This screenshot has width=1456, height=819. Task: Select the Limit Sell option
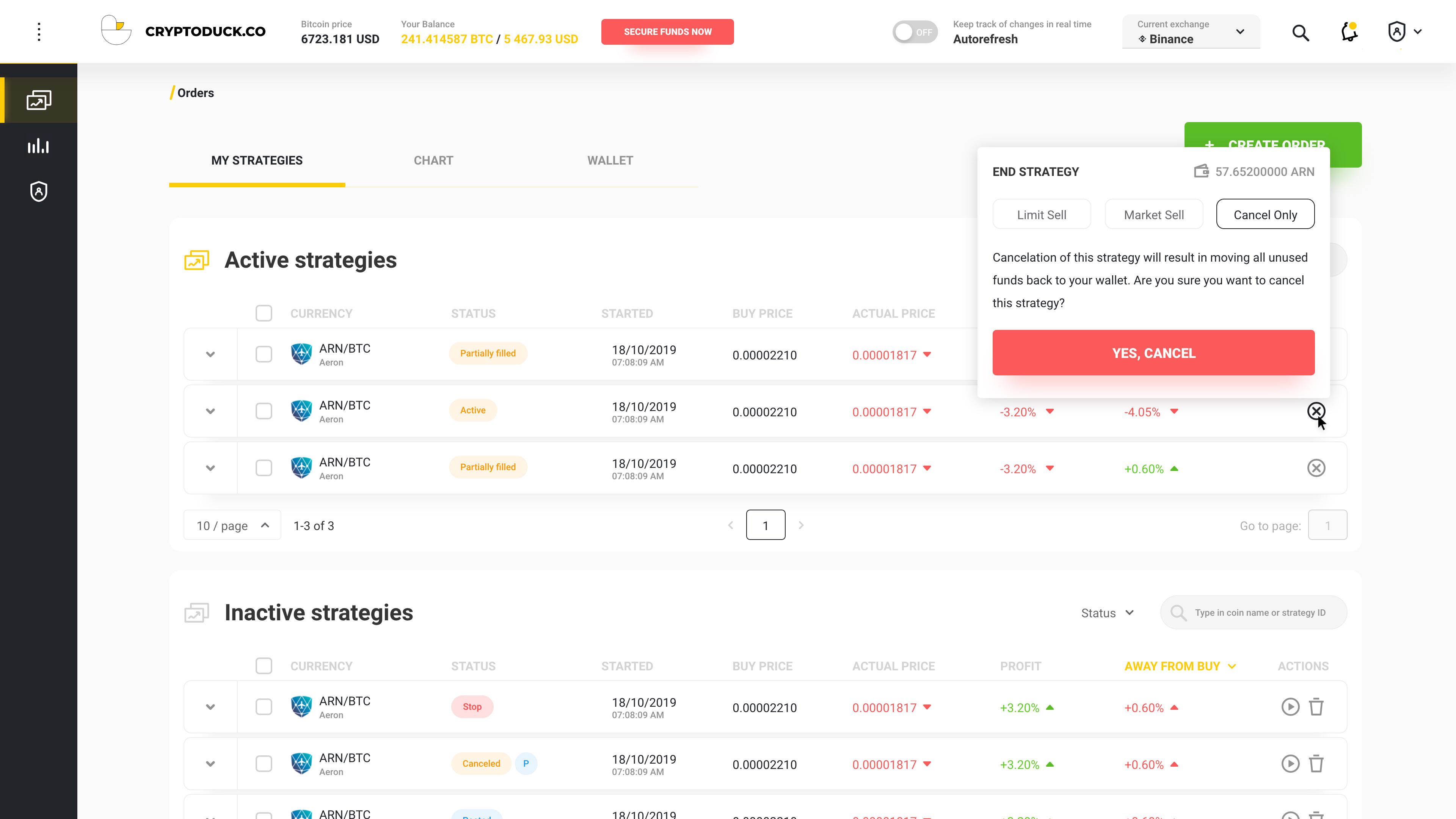coord(1042,214)
